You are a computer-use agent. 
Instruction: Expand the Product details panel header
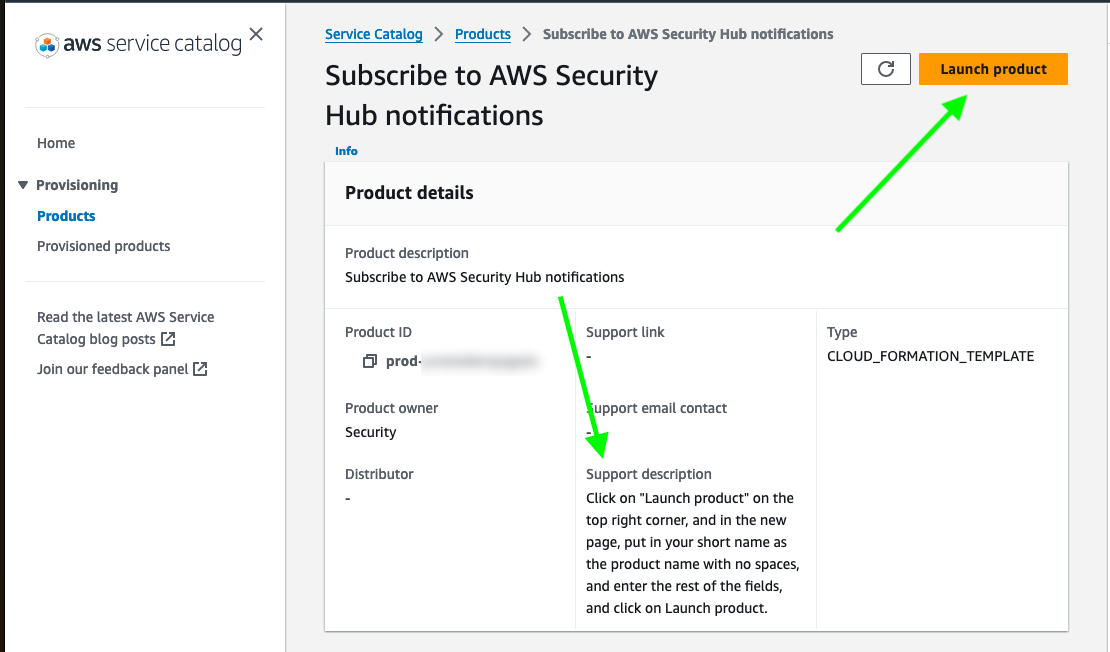pyautogui.click(x=411, y=193)
